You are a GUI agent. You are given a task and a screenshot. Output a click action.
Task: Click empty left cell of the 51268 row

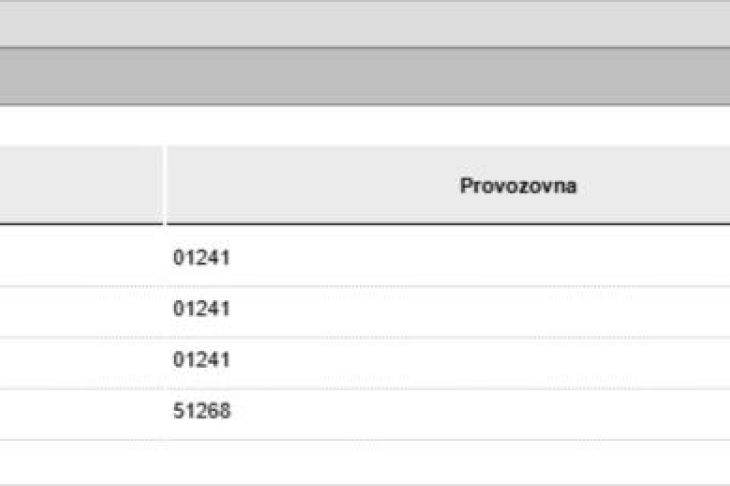80,411
